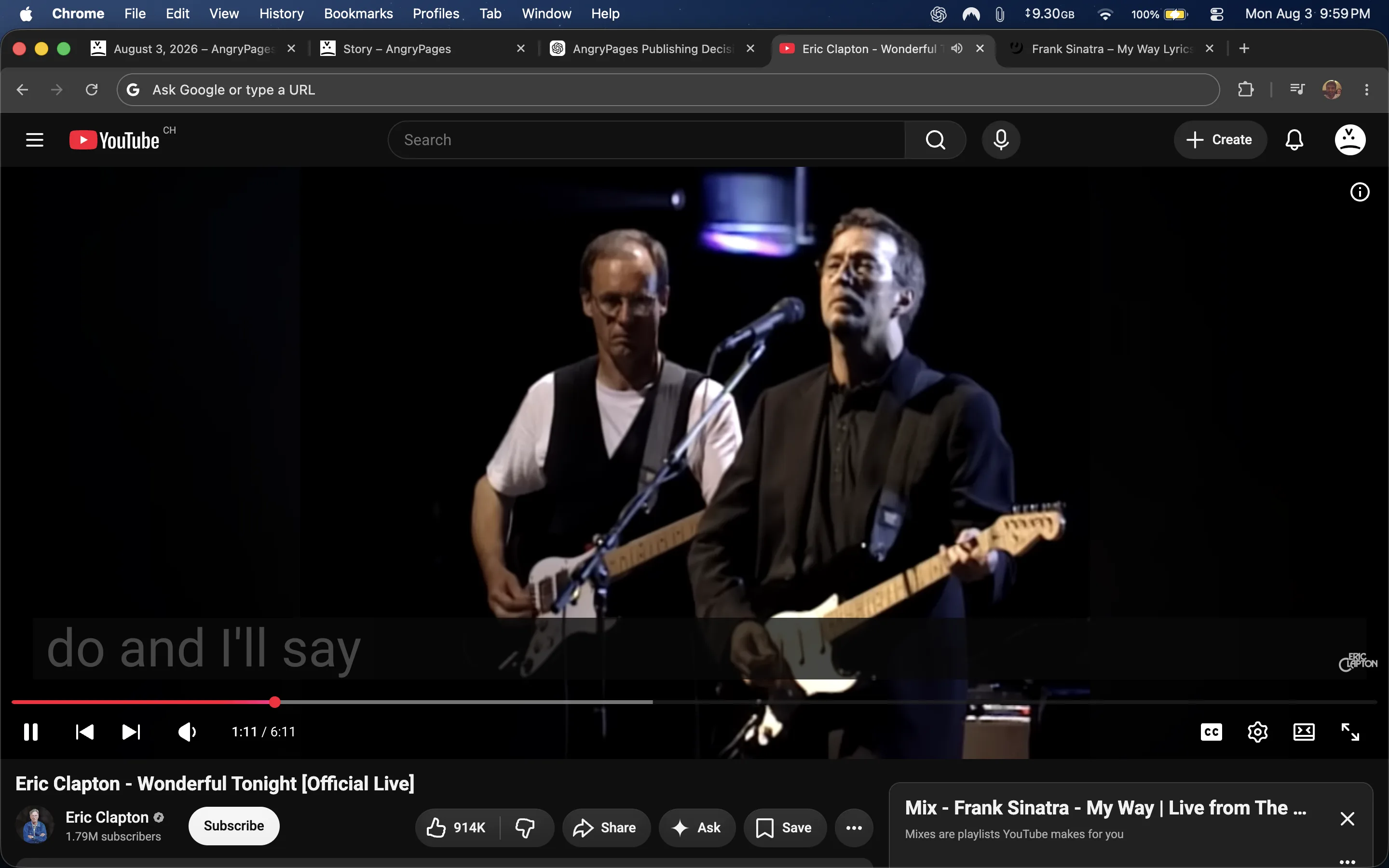Screen dimensions: 1389x868
Task: Open the Chrome profile avatar
Action: (1332, 90)
